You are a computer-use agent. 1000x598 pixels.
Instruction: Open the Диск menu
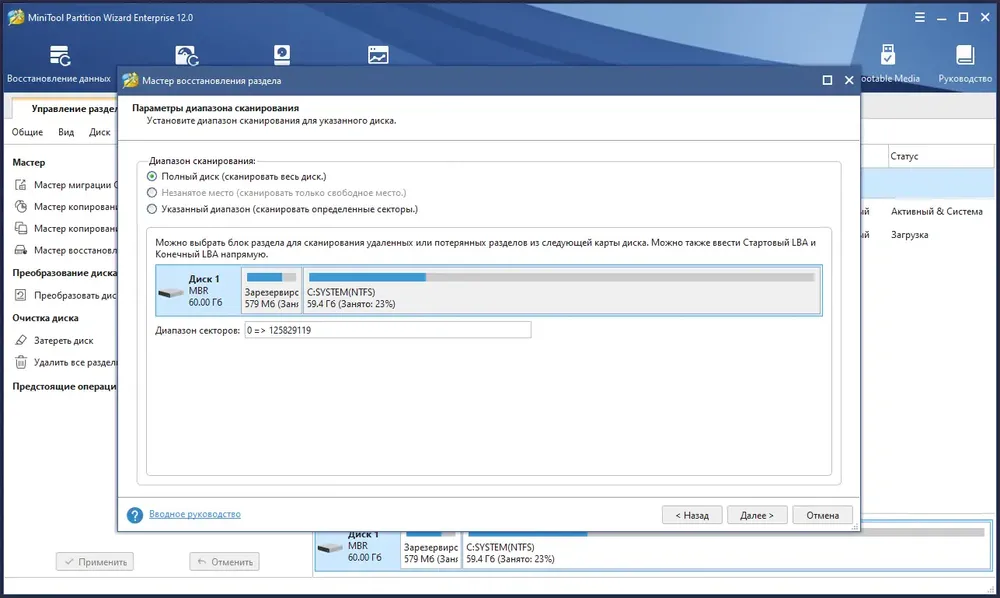tap(99, 132)
